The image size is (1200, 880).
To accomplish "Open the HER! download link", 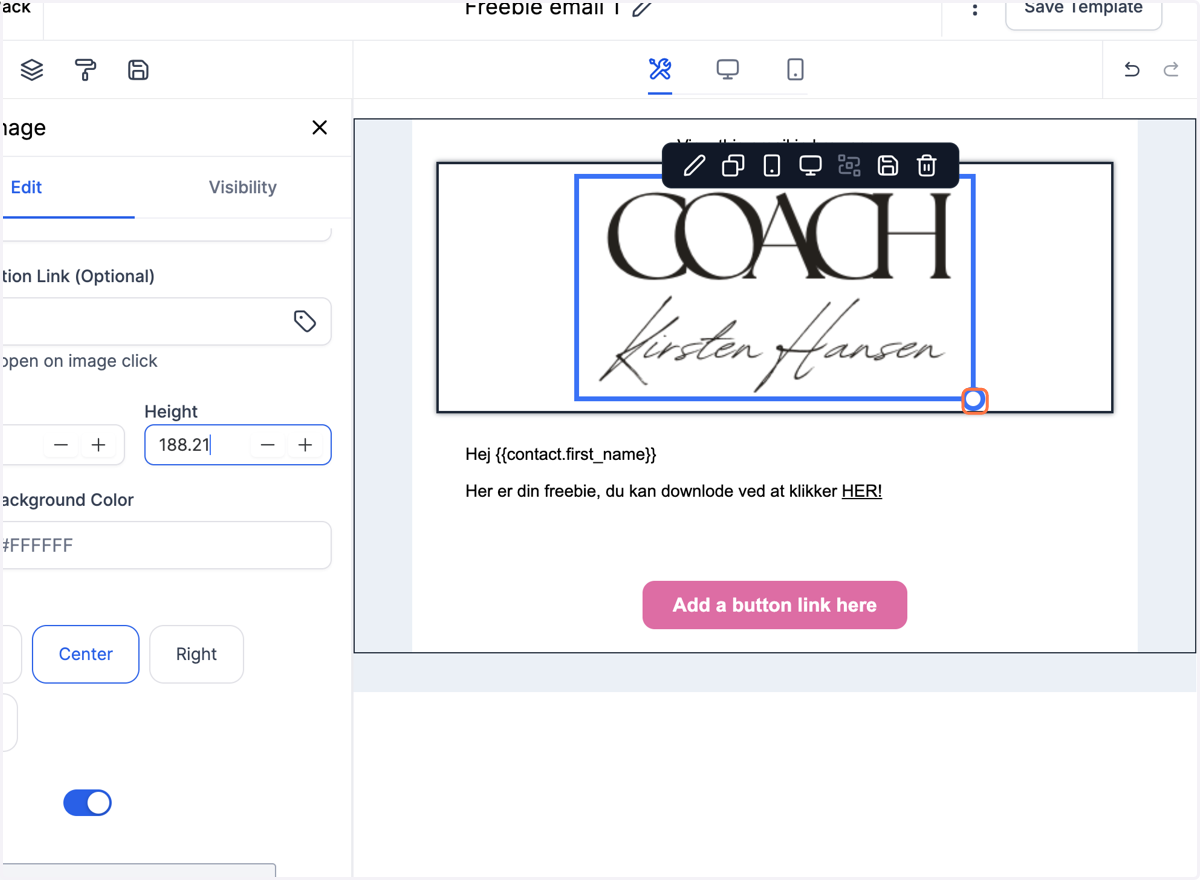I will pyautogui.click(x=862, y=491).
